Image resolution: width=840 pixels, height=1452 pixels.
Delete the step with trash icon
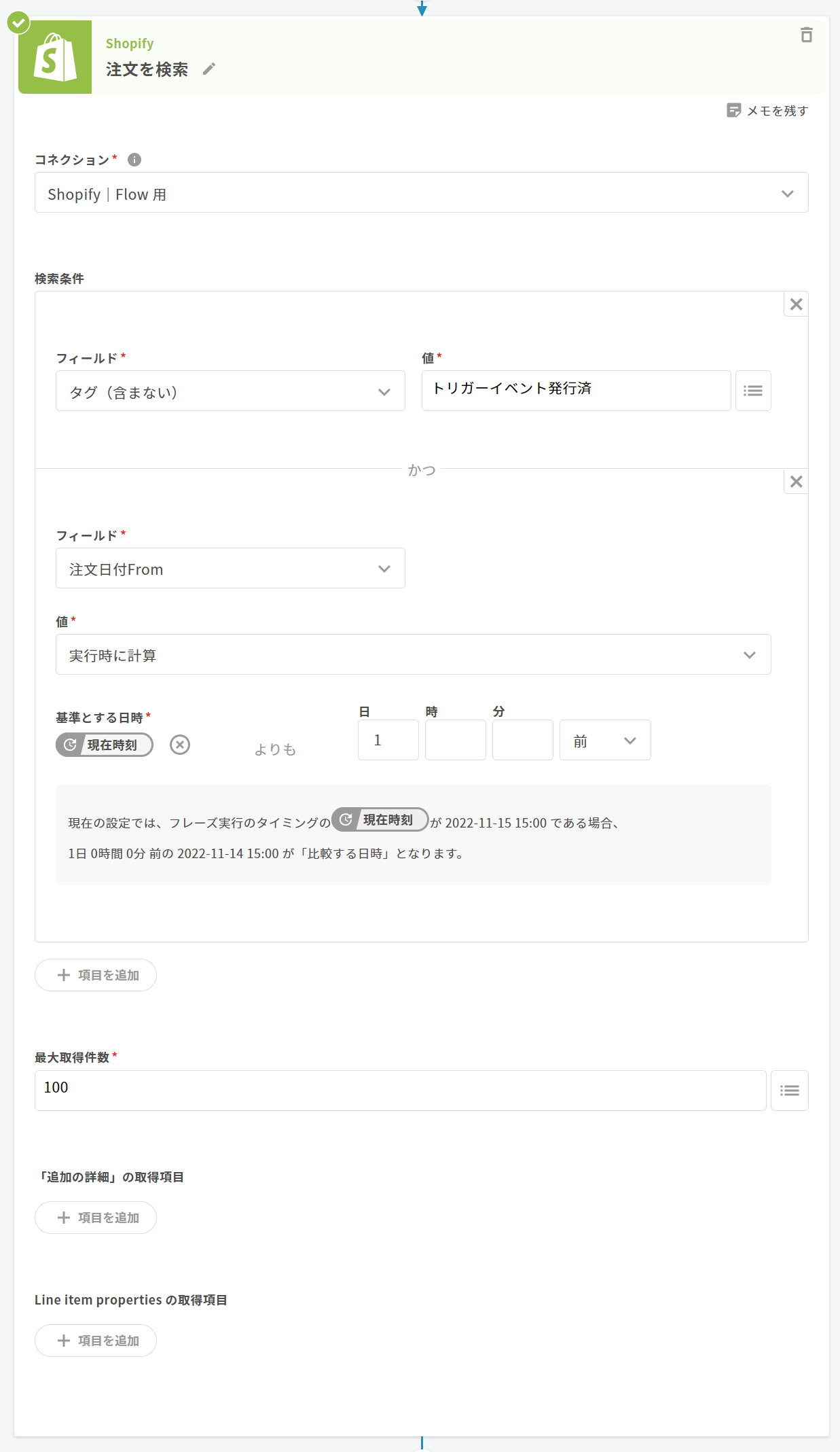point(806,35)
